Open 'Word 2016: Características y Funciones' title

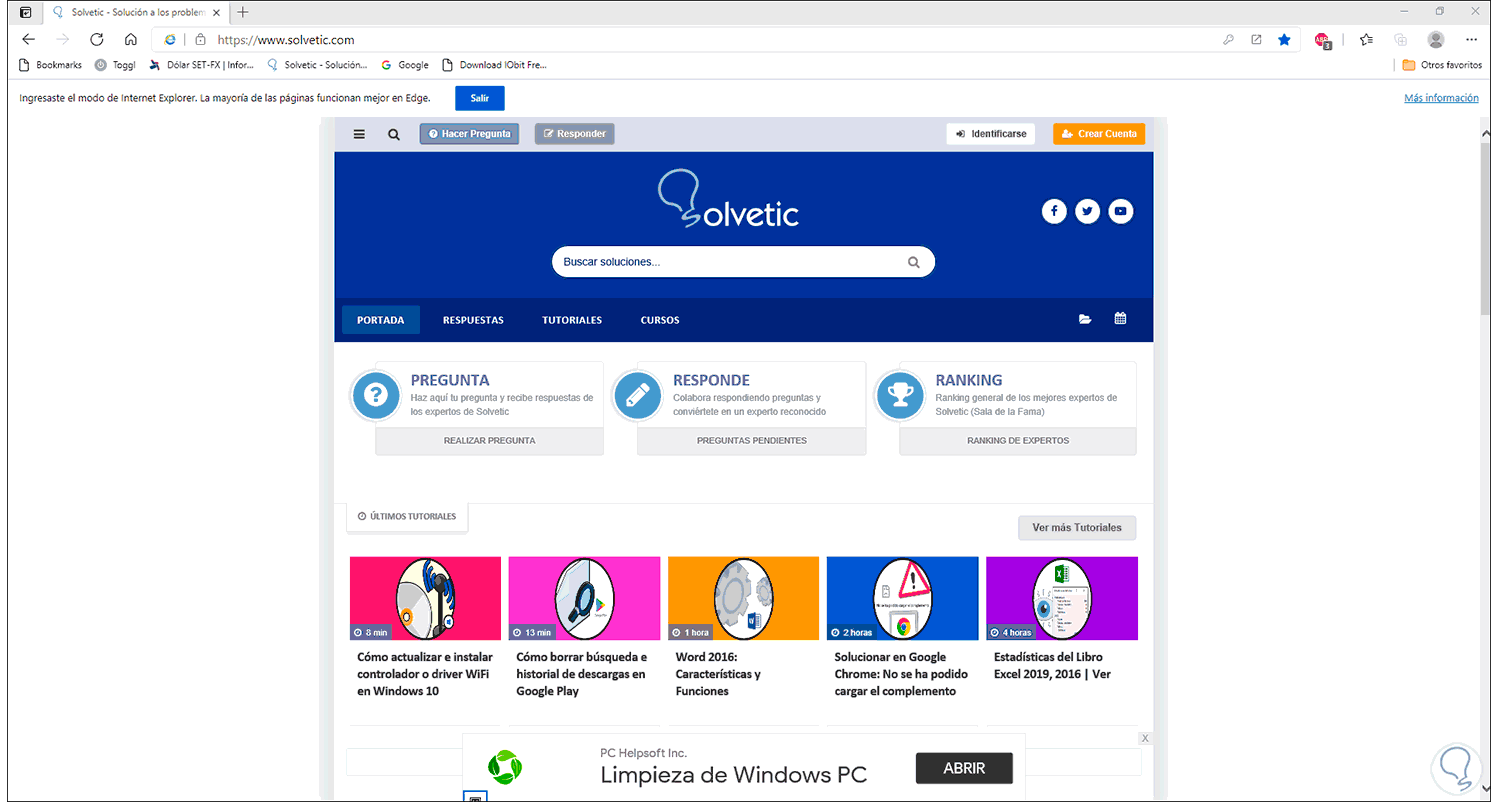click(719, 674)
